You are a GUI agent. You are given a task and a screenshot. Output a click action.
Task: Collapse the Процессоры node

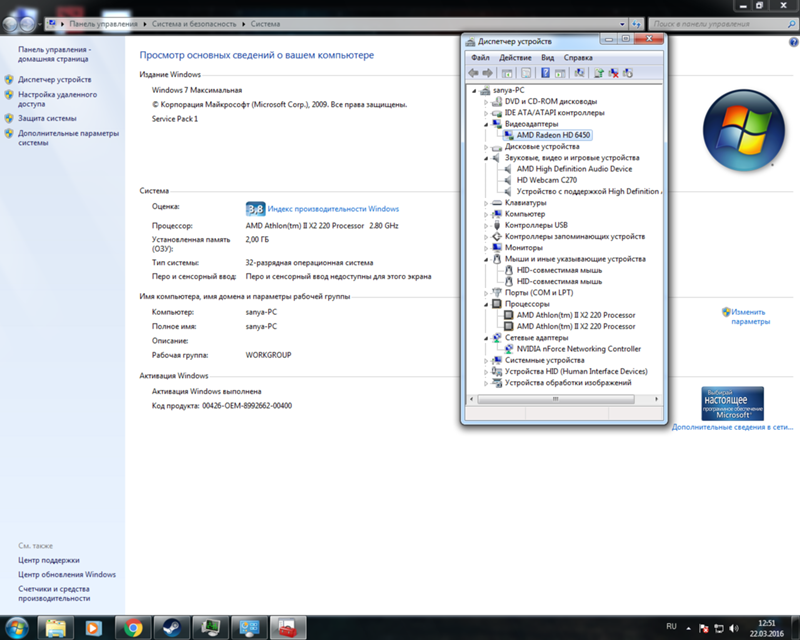pos(486,304)
